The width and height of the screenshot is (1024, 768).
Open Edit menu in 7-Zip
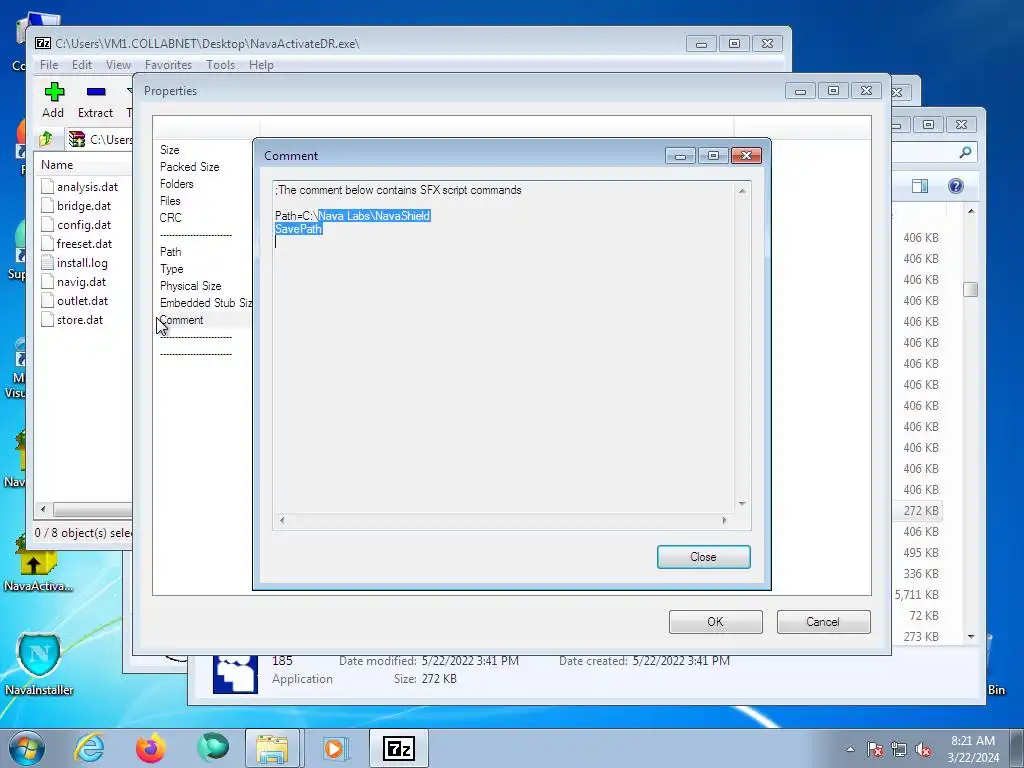[82, 65]
